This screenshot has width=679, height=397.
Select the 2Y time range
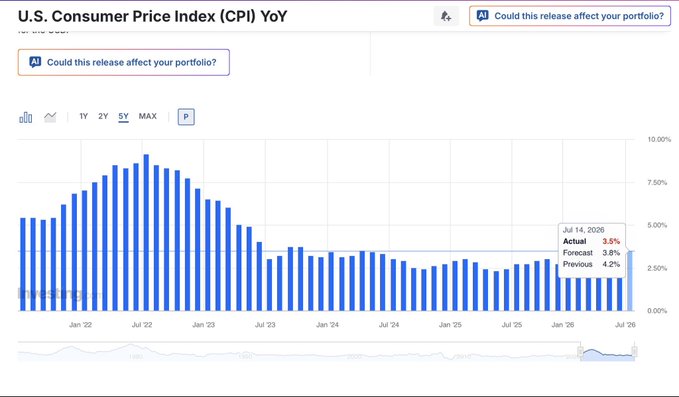103,116
